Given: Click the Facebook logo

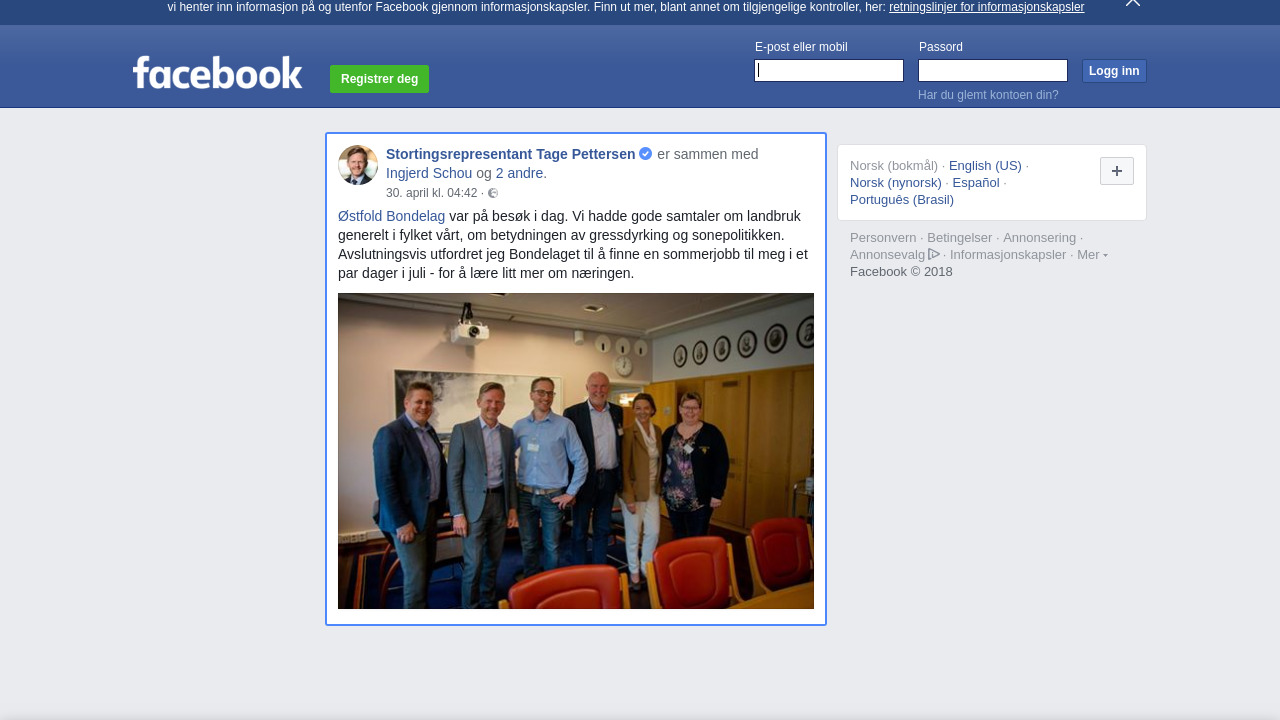Looking at the screenshot, I should (217, 72).
